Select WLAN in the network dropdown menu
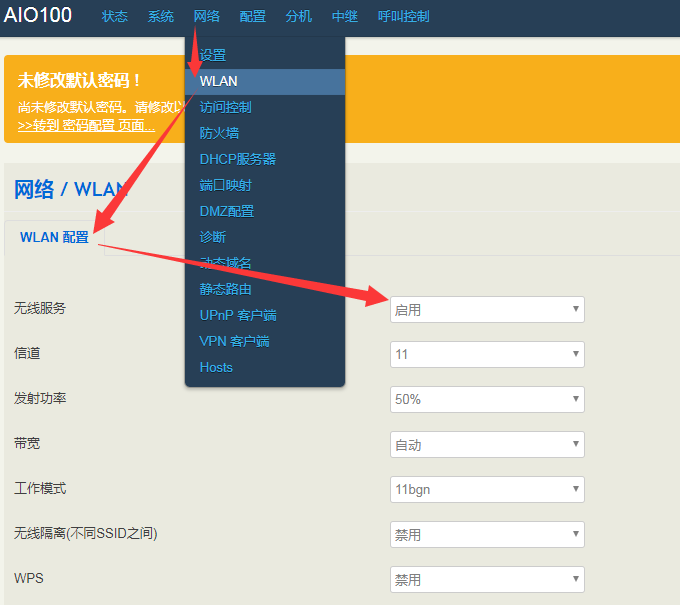This screenshot has height=605, width=680. pyautogui.click(x=265, y=82)
